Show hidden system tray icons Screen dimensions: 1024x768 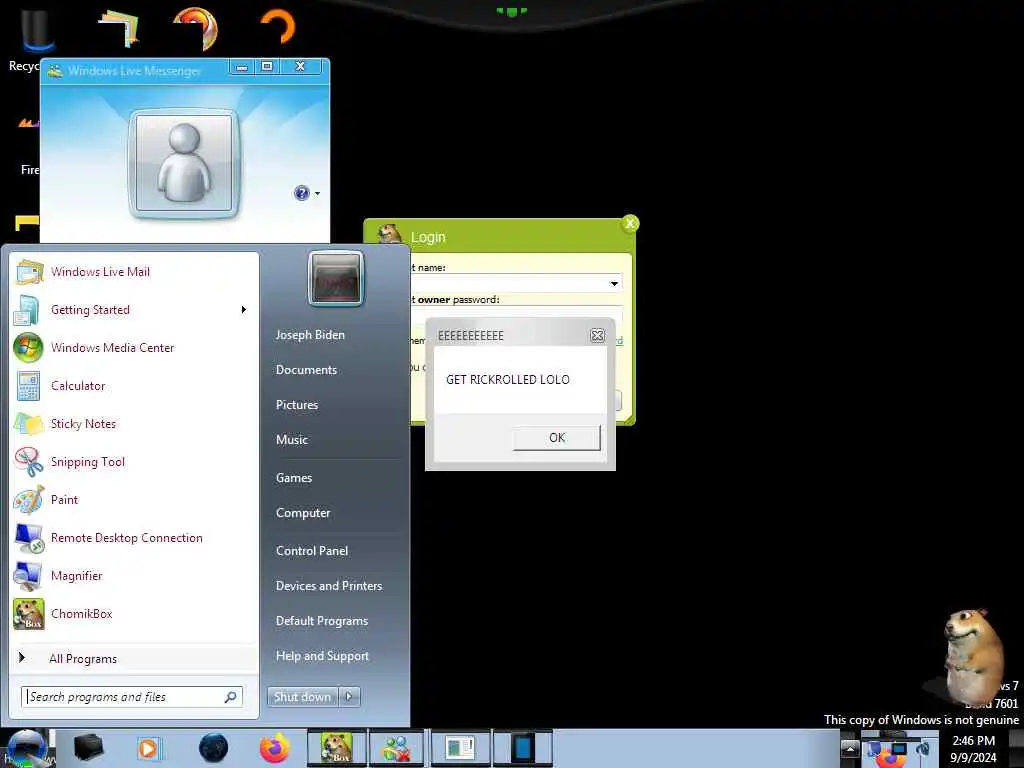pos(849,748)
